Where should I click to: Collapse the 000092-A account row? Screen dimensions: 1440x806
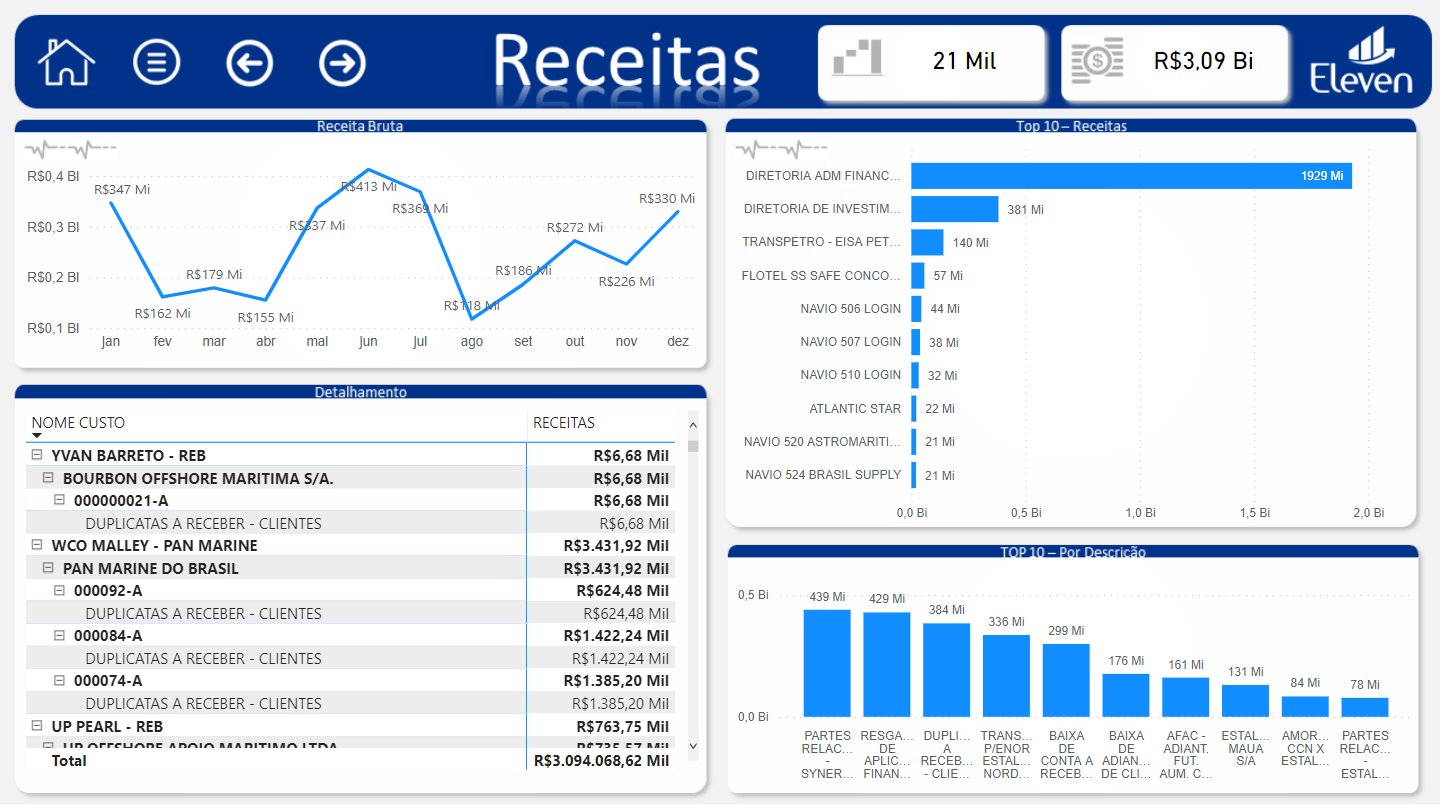point(60,590)
